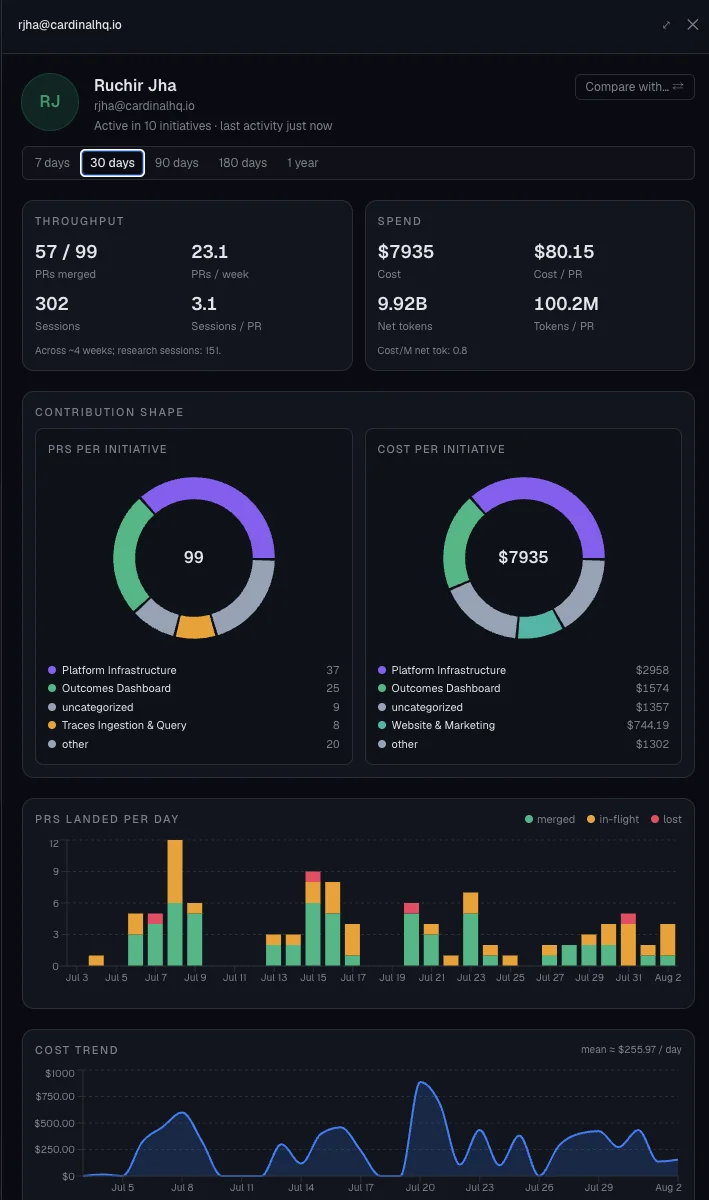Click the lost legend item
Screen dimensions: 709x1200
666,819
